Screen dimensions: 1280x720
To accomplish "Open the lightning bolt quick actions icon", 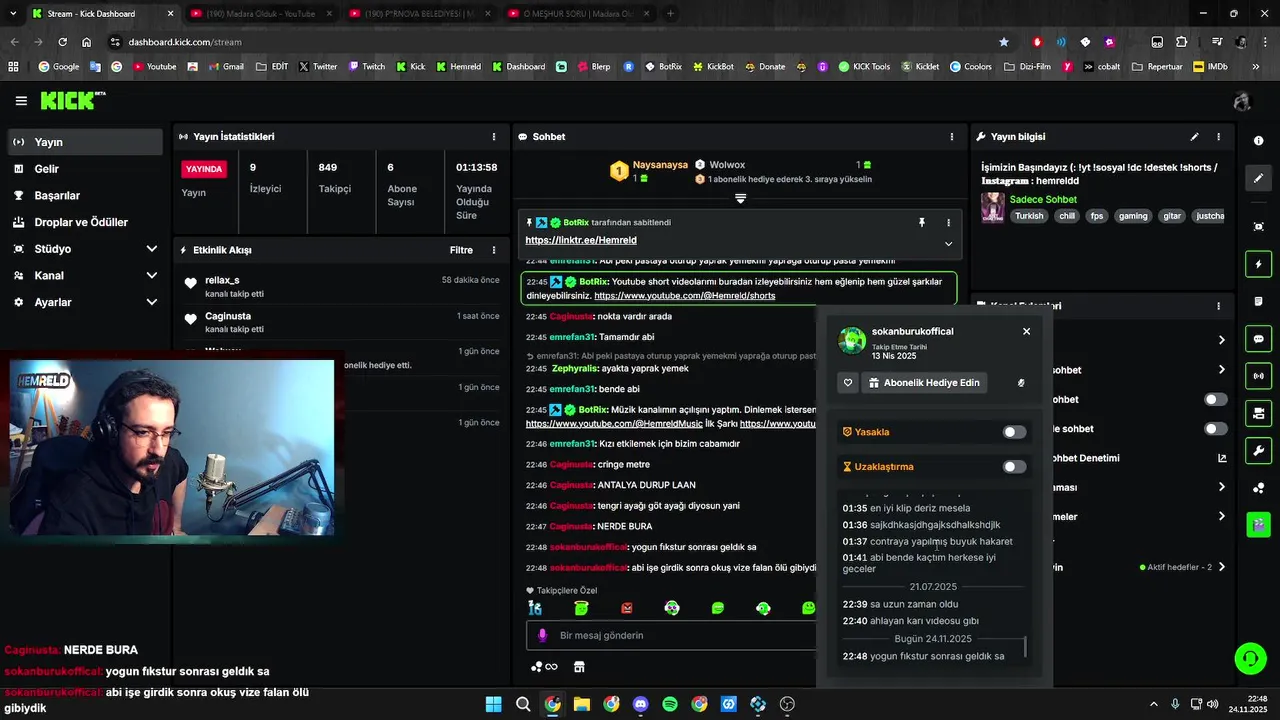I will [1258, 264].
